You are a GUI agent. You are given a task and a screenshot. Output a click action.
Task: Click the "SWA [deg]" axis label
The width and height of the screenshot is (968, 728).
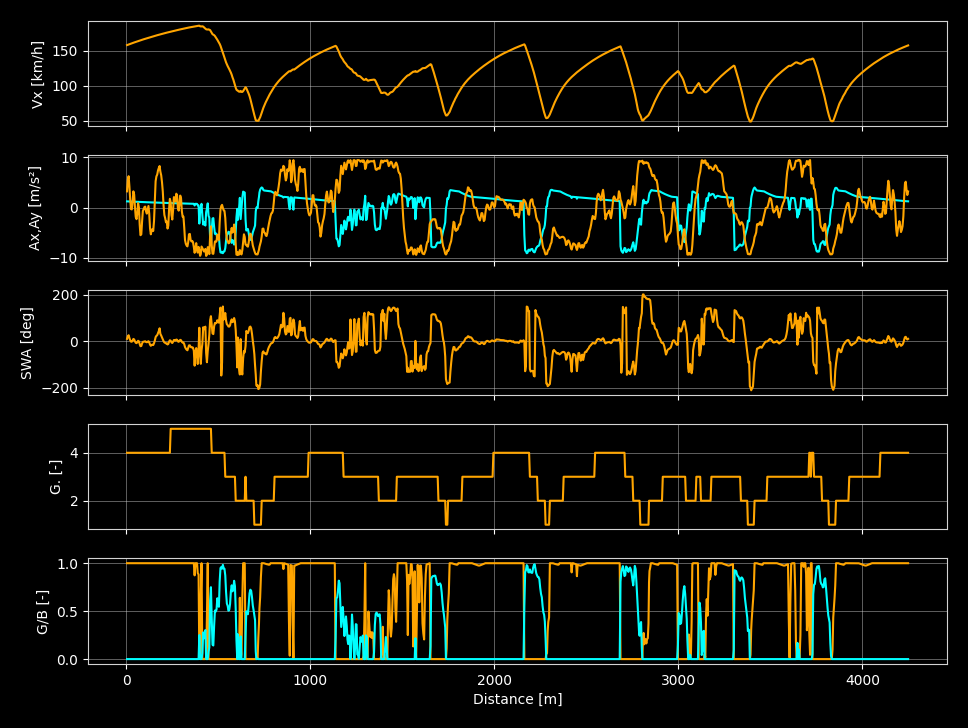[x=26, y=343]
